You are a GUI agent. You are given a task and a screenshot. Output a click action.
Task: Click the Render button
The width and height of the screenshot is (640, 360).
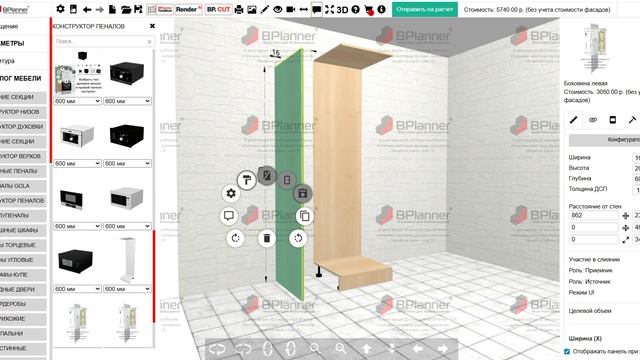[189, 9]
